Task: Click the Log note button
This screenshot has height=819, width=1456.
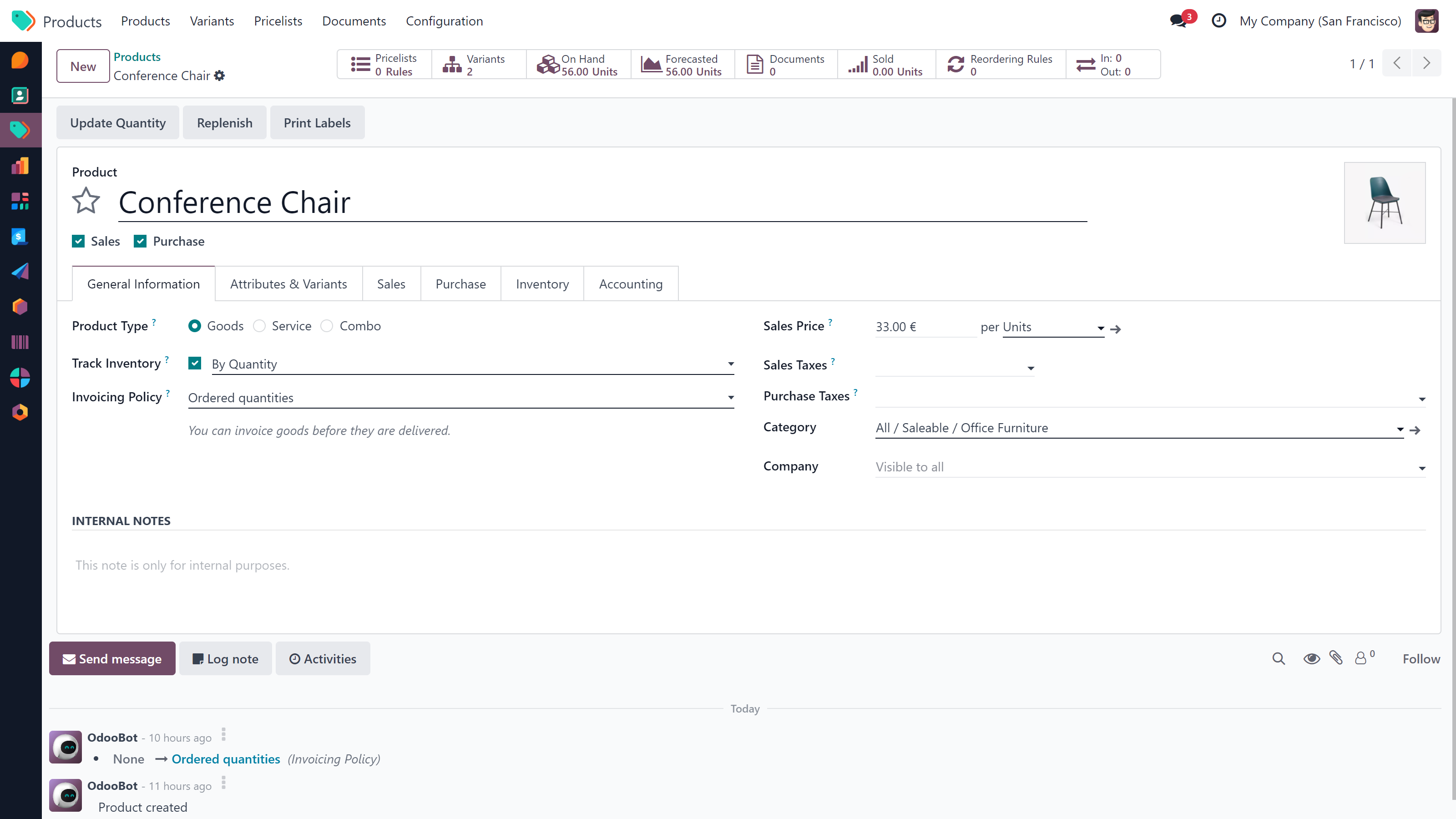Action: [x=226, y=658]
